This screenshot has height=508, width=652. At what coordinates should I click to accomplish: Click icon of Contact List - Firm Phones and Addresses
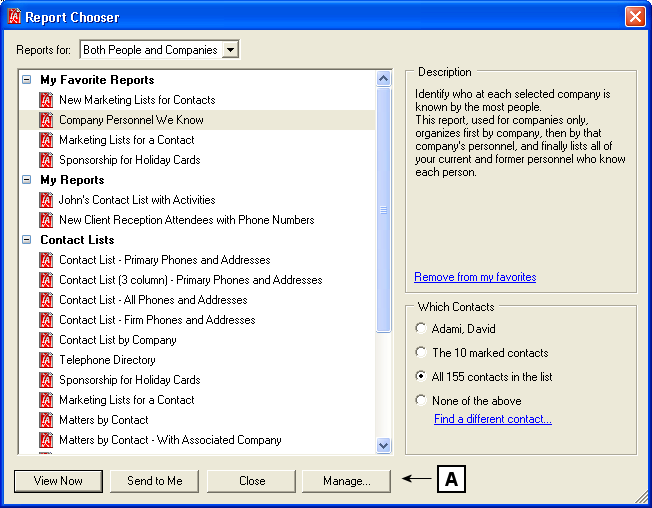(x=46, y=320)
